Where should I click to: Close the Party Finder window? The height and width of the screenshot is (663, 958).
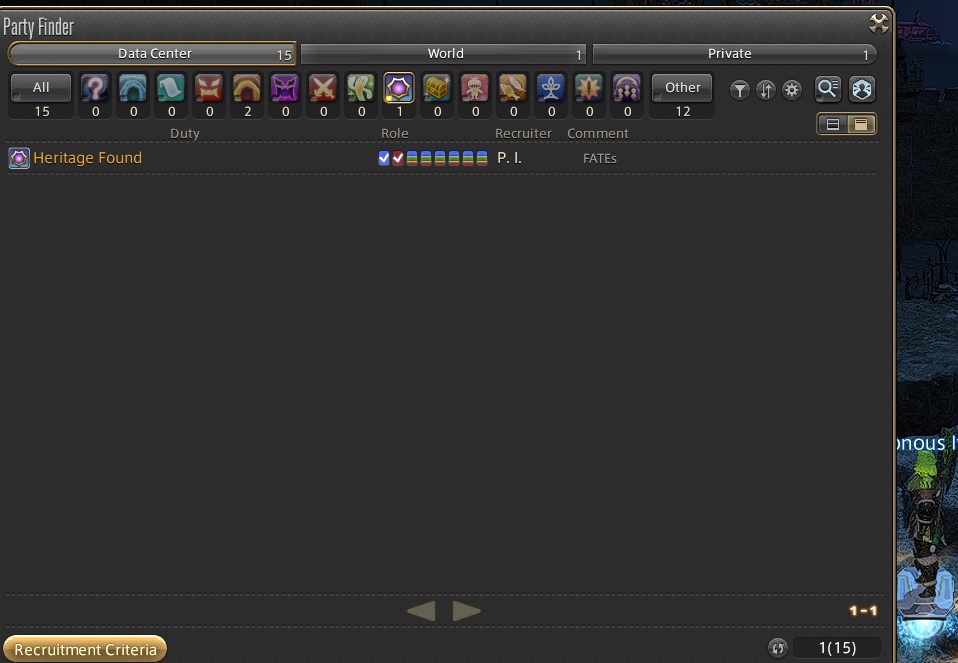(x=879, y=23)
